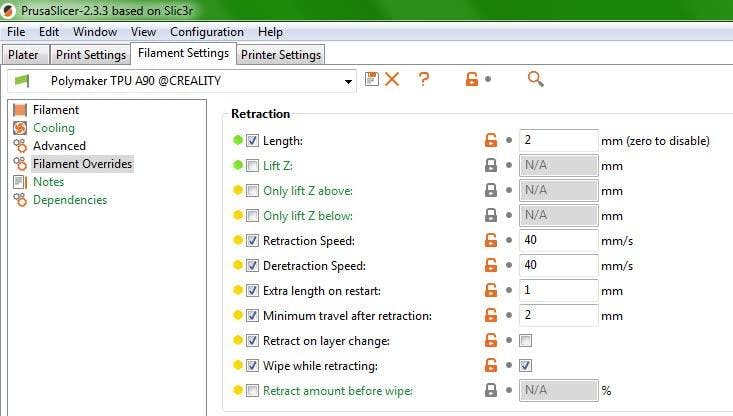This screenshot has height=416, width=733.
Task: Click the search magnifier icon
Action: click(x=535, y=79)
